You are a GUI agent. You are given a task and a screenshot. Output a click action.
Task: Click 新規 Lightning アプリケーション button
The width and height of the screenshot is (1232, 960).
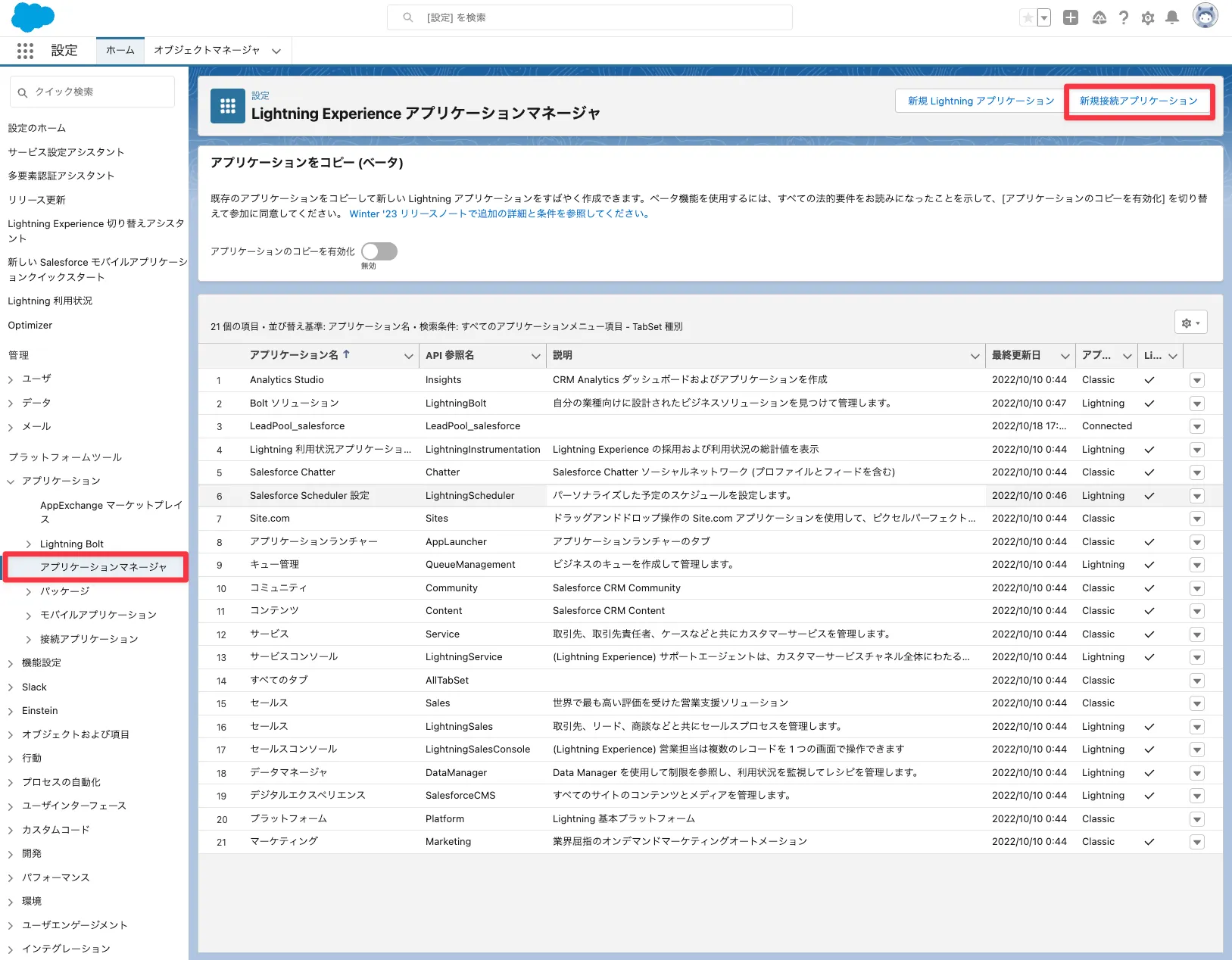(981, 101)
